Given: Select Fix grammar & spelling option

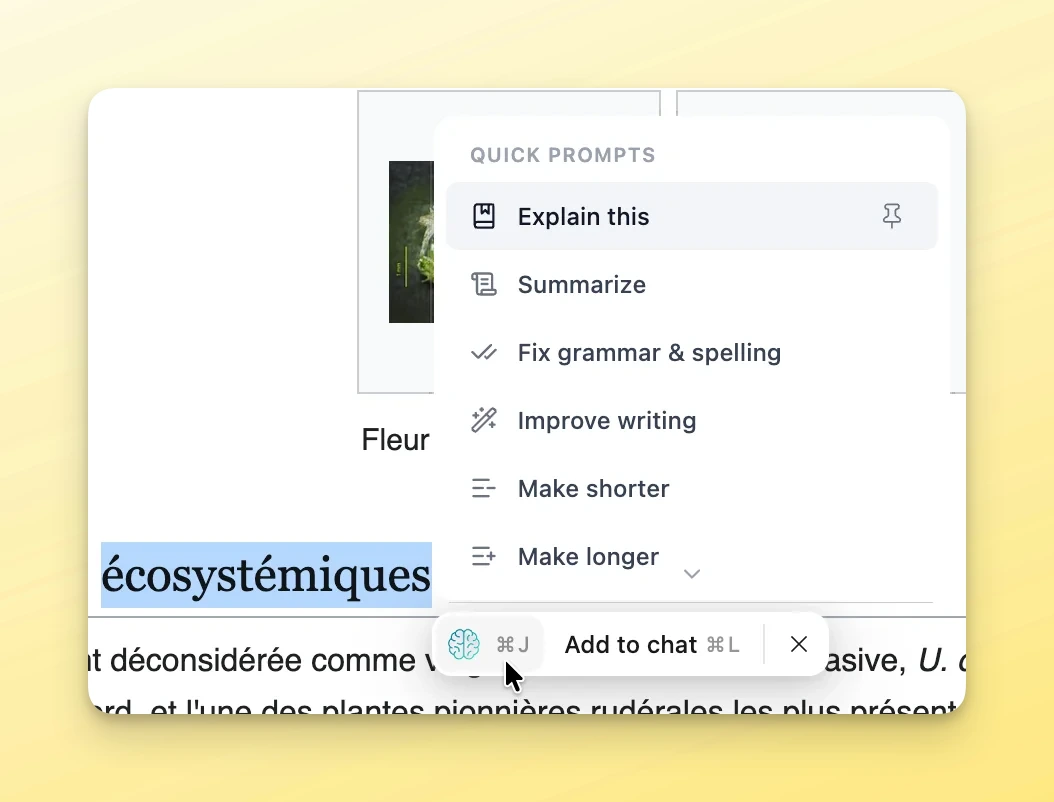Looking at the screenshot, I should tap(649, 352).
